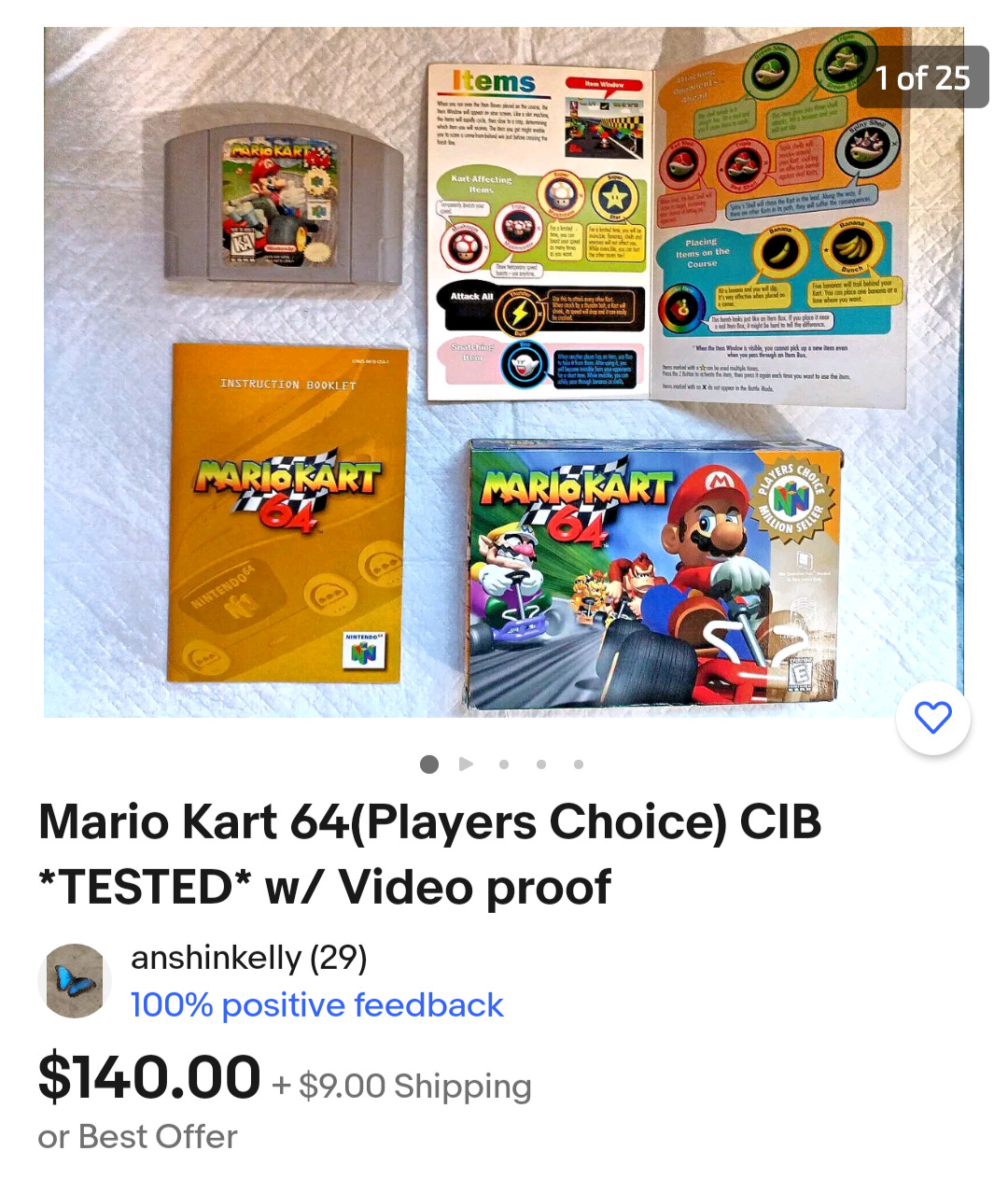Open the 100% positive feedback link
This screenshot has height=1179, width=1008.
pos(317,1005)
